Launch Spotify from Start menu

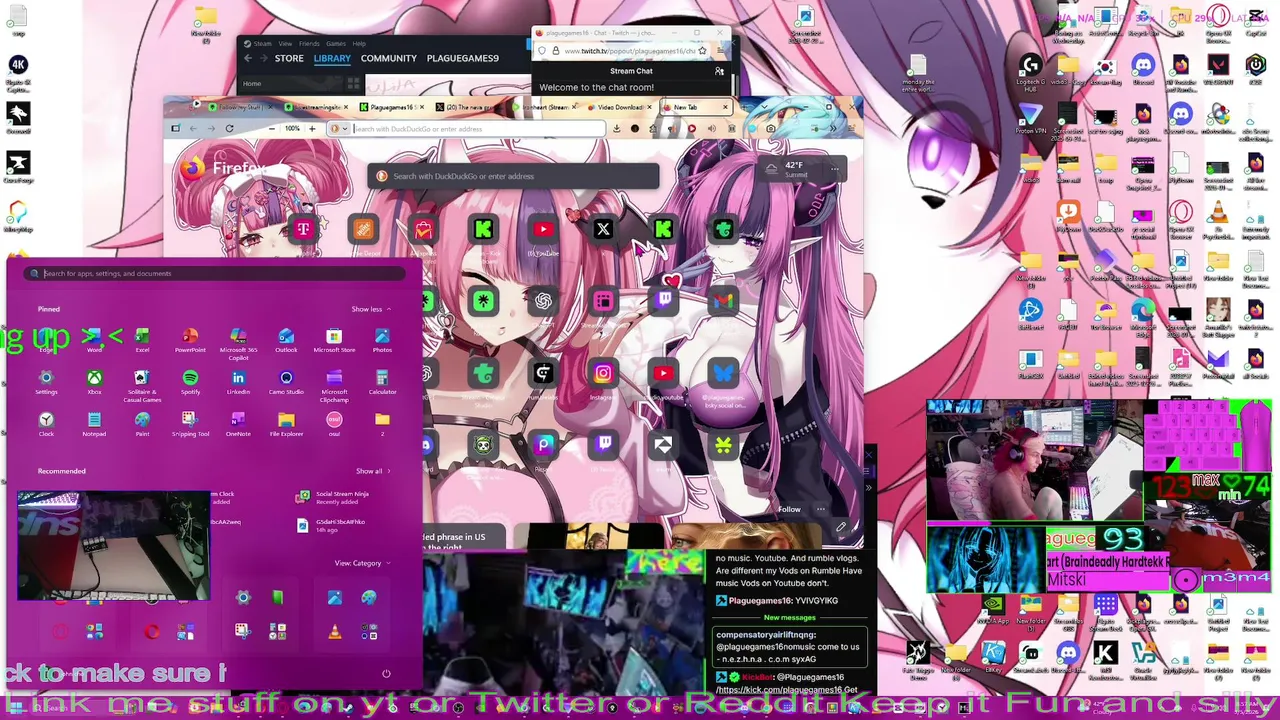(x=190, y=381)
